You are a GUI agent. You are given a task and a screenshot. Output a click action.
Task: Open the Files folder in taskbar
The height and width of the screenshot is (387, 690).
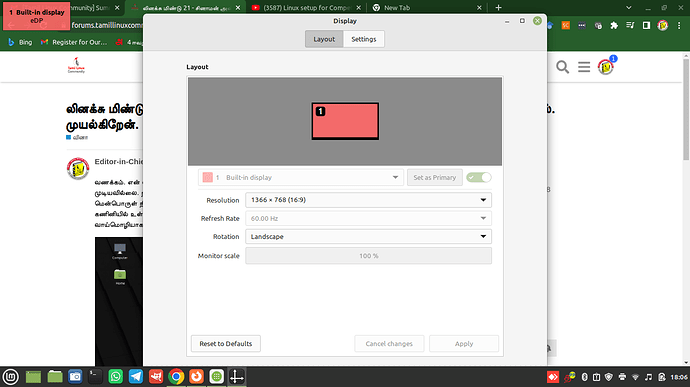[x=55, y=376]
